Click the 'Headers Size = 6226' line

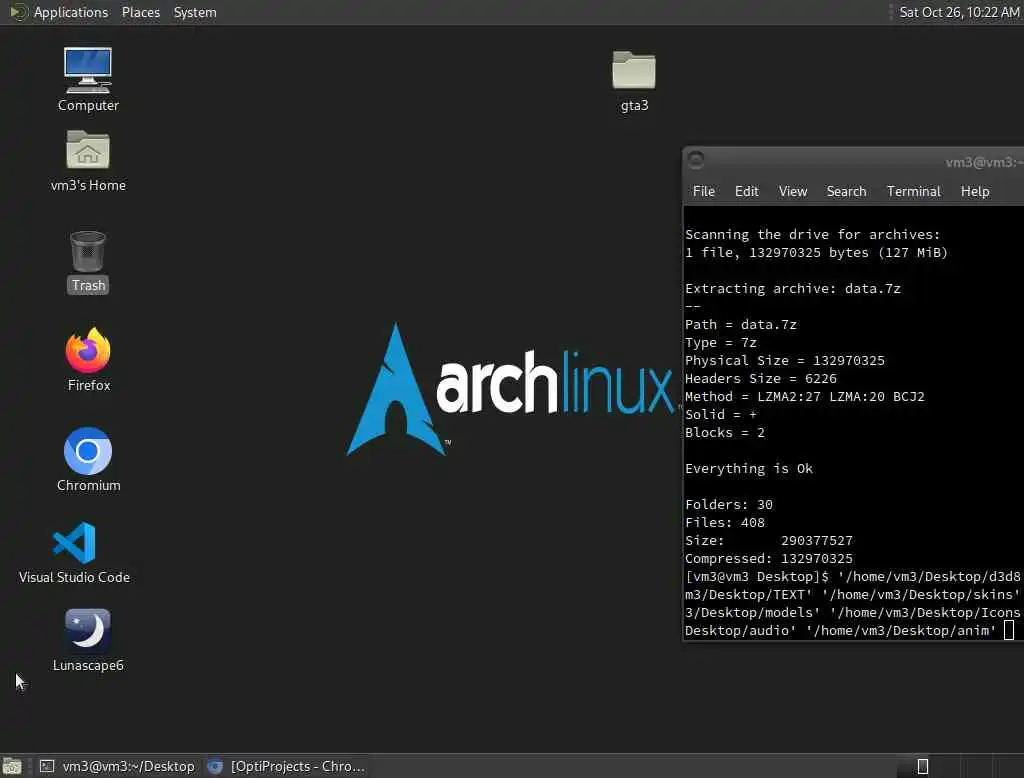(760, 379)
